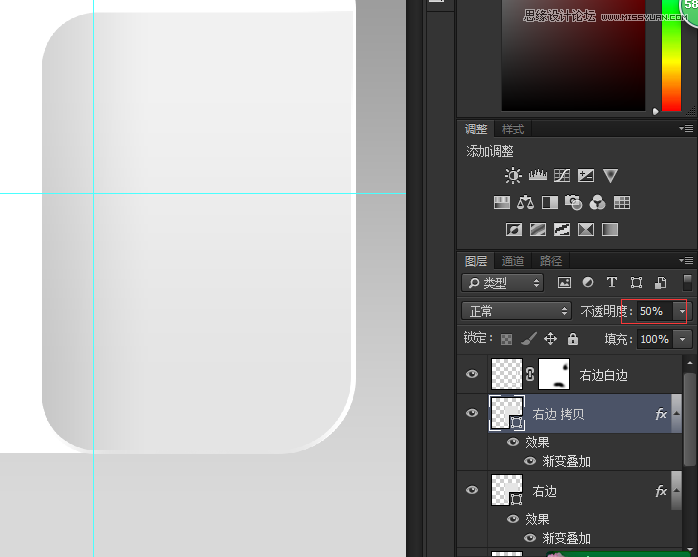
Task: Open the Adjustments panel flyout menu
Action: tap(686, 129)
